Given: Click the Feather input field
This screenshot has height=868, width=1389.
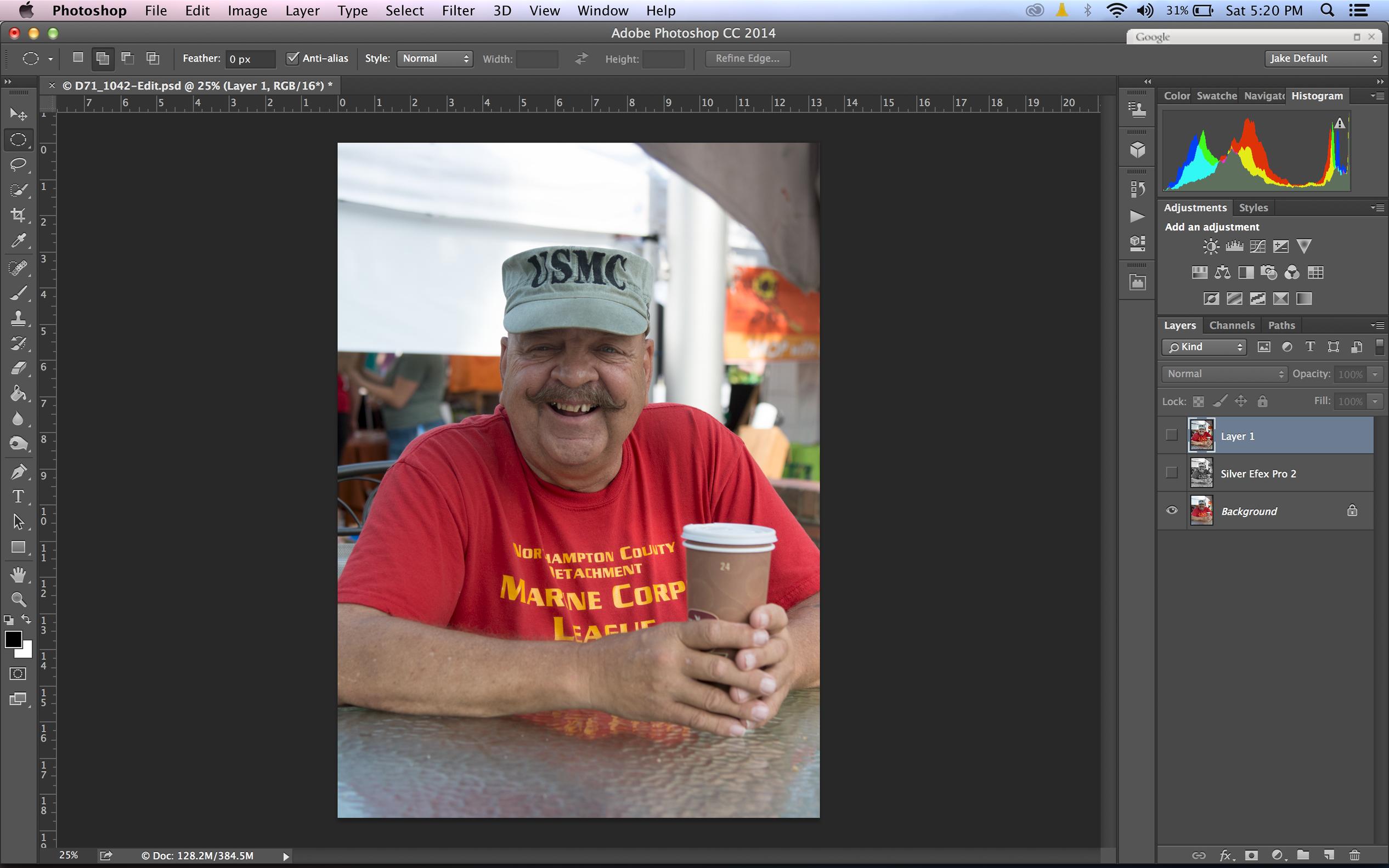Looking at the screenshot, I should pos(250,59).
